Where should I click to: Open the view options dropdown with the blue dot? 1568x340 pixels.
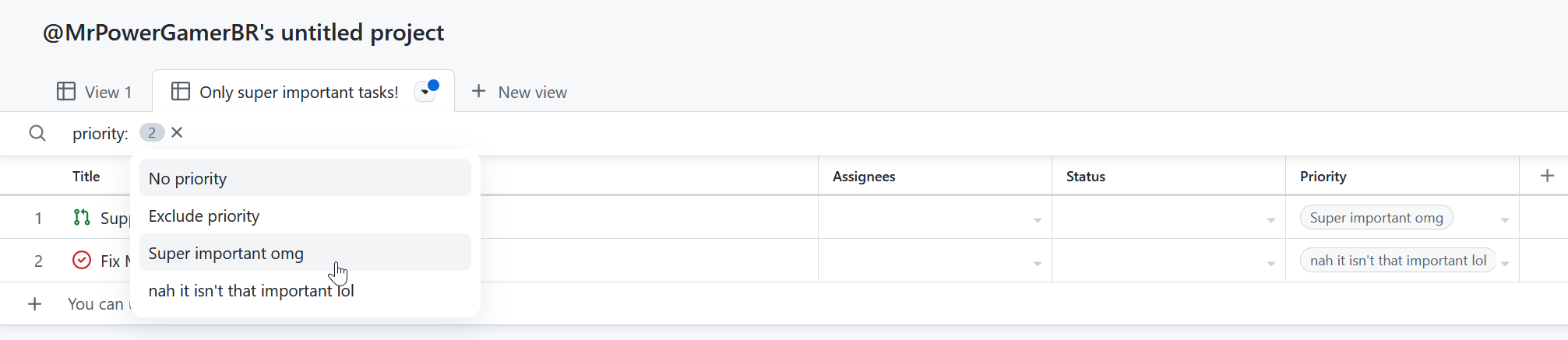(425, 92)
